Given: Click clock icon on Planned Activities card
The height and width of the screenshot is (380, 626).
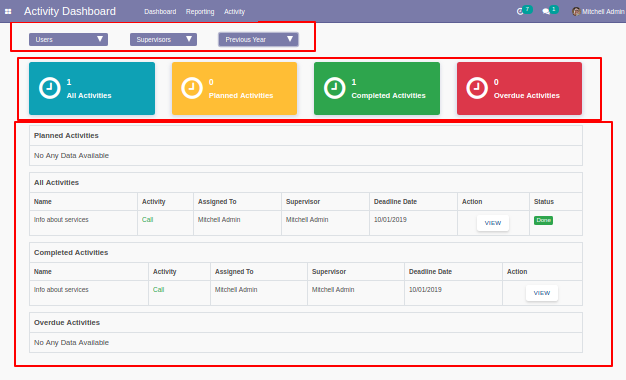Looking at the screenshot, I should tap(192, 88).
